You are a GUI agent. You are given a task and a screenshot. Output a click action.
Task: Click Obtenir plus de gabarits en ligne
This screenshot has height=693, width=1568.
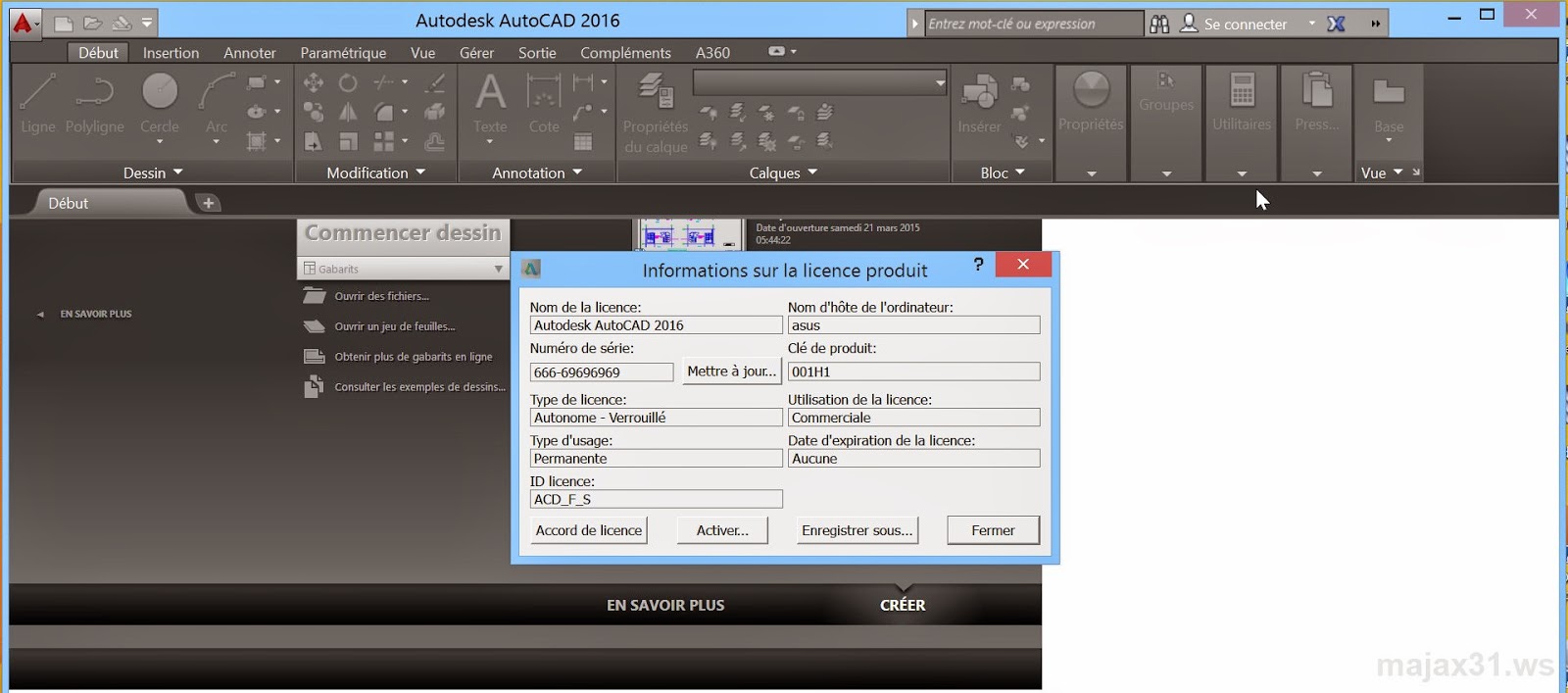413,357
